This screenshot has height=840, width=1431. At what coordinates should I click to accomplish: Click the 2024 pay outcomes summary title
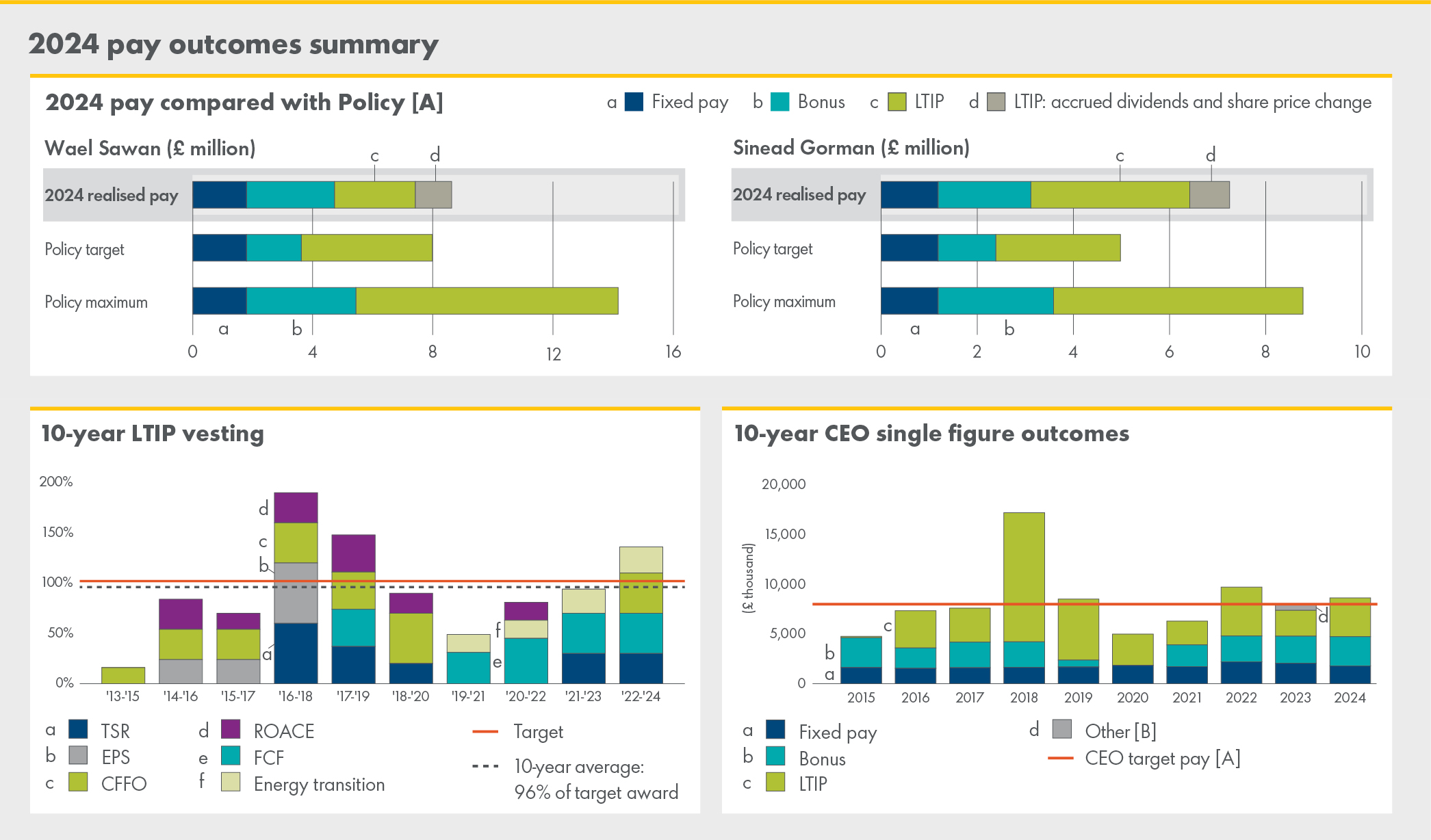tap(233, 44)
